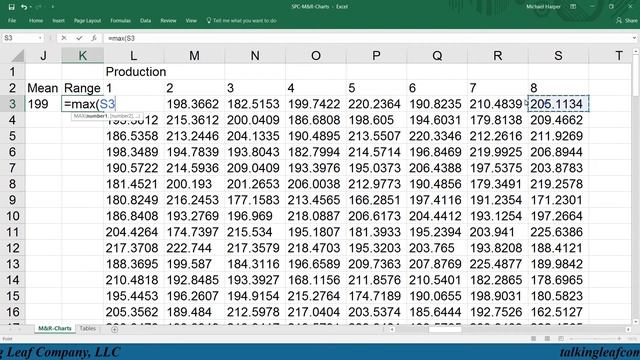Click the Mean header cell
Screen dimensions: 640x360
pyautogui.click(x=42, y=88)
